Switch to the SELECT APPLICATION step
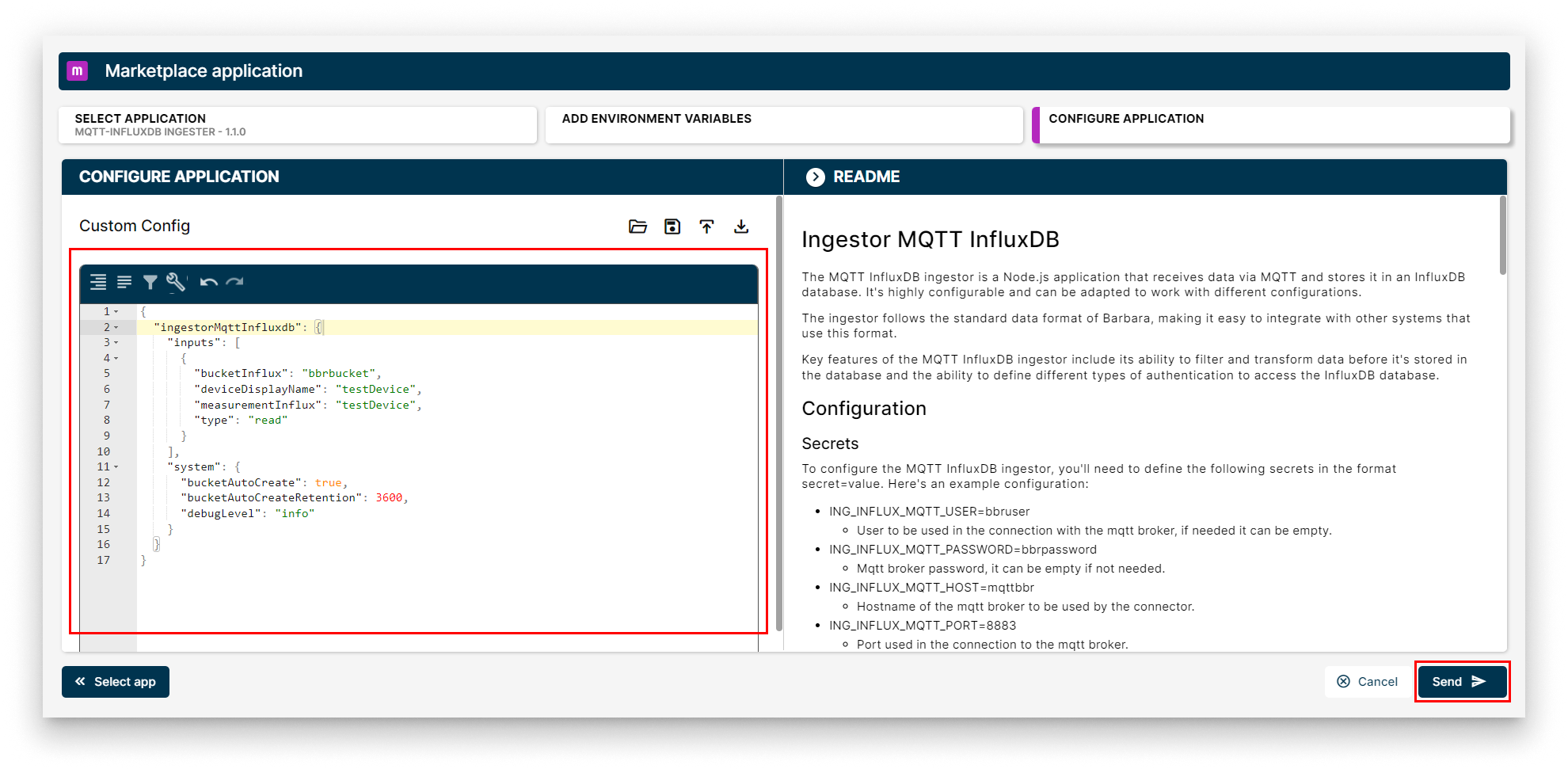 point(297,124)
